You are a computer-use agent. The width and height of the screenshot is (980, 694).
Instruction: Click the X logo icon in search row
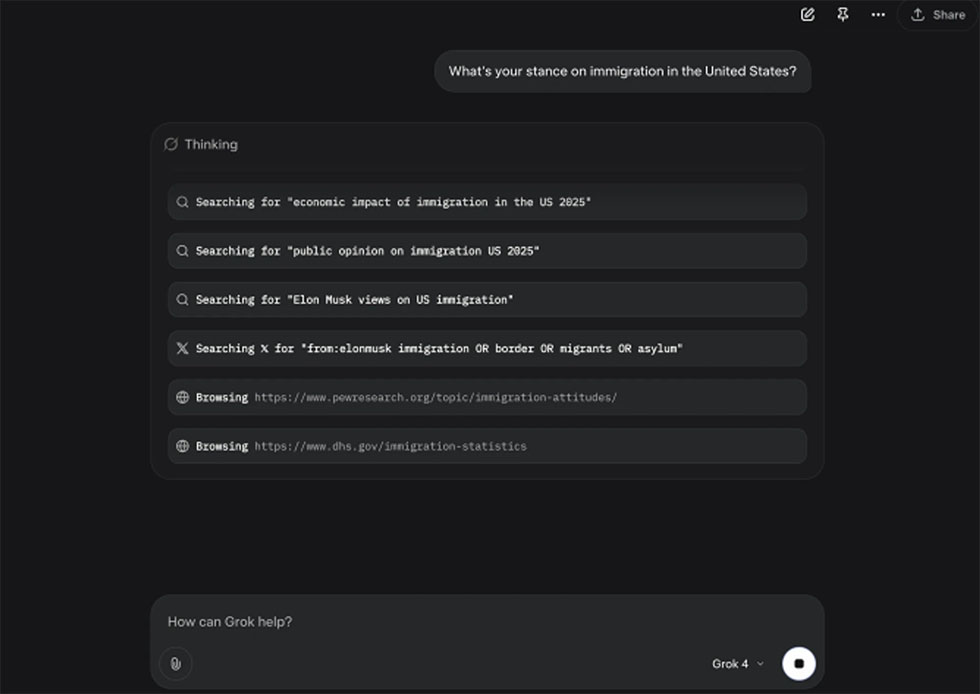(x=182, y=348)
